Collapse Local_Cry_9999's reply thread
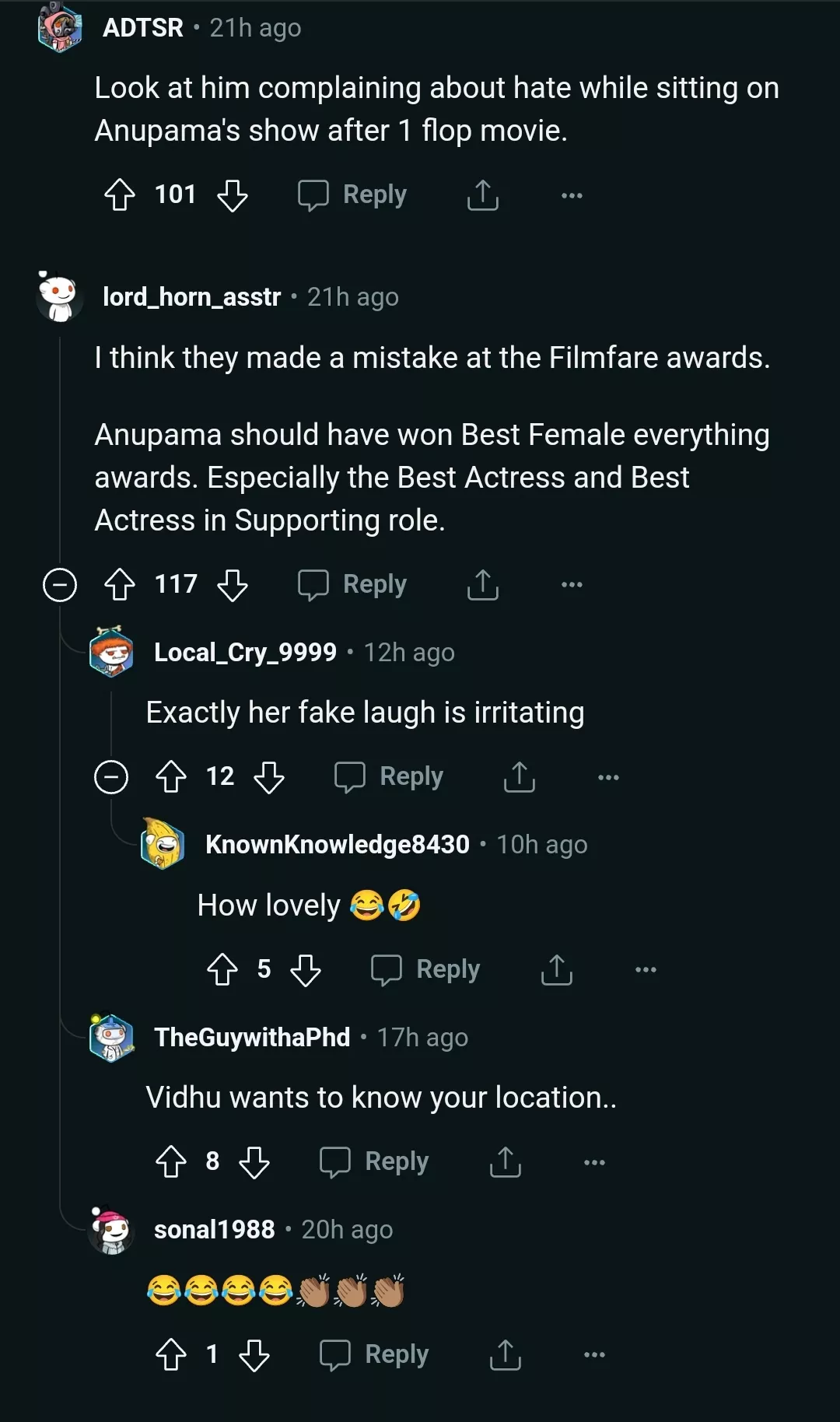Screen dimensions: 840x1422 coord(111,776)
